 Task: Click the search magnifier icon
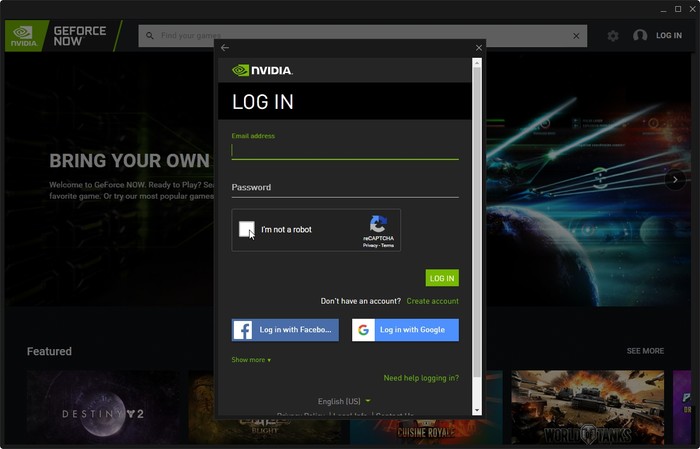pyautogui.click(x=150, y=36)
